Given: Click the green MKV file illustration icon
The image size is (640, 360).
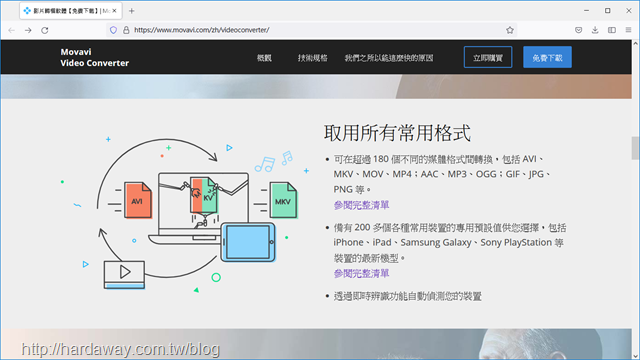Looking at the screenshot, I should click(283, 200).
